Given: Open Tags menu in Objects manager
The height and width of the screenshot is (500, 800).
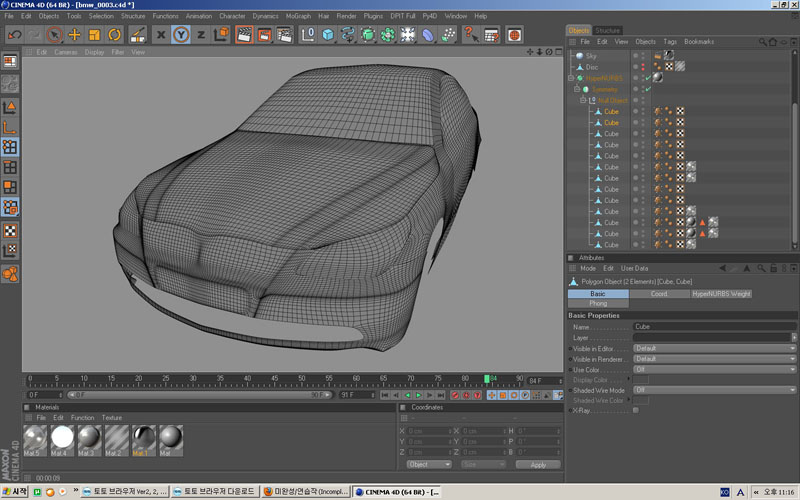Looking at the screenshot, I should pos(670,42).
